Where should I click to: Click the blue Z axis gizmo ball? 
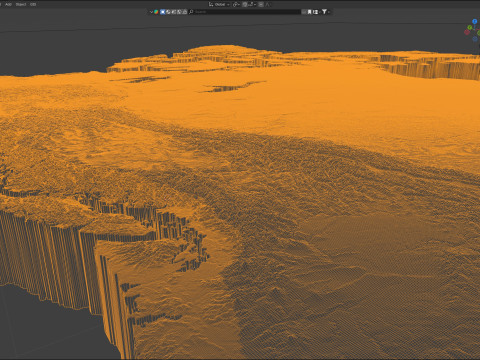click(x=474, y=21)
